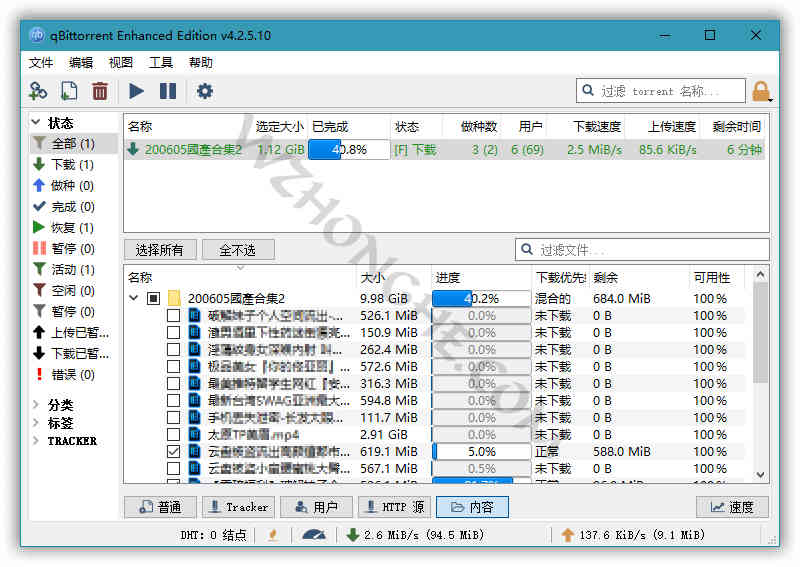This screenshot has width=800, height=567.
Task: Click the 过滤文件 search field
Action: (x=642, y=250)
